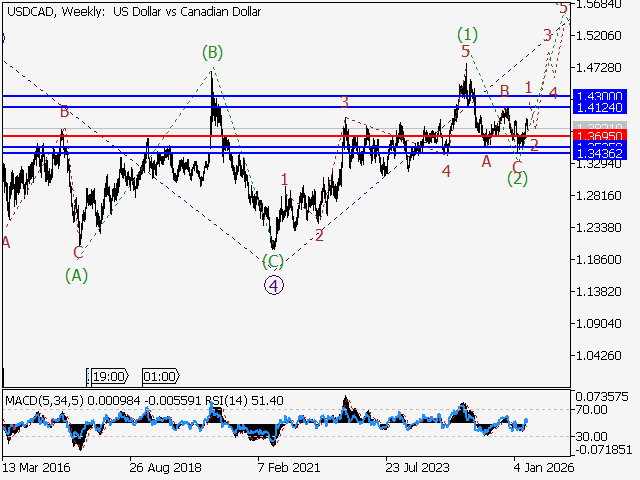Click the green (2) wave label

click(517, 178)
